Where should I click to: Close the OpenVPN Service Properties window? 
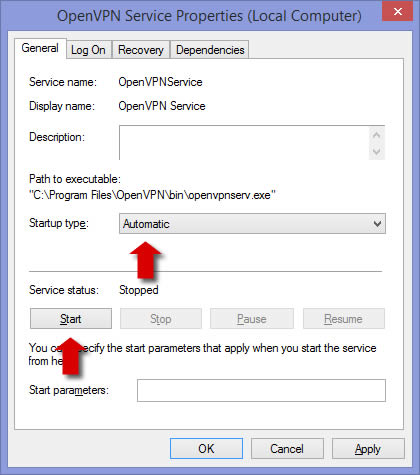click(x=397, y=11)
